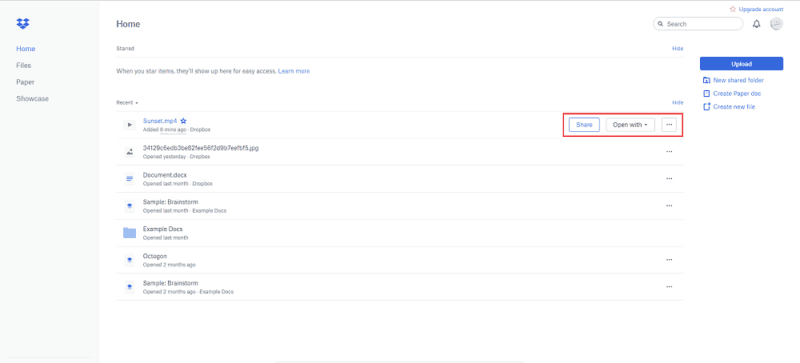The height and width of the screenshot is (363, 800).
Task: Click the New shared folder link
Action: point(738,80)
